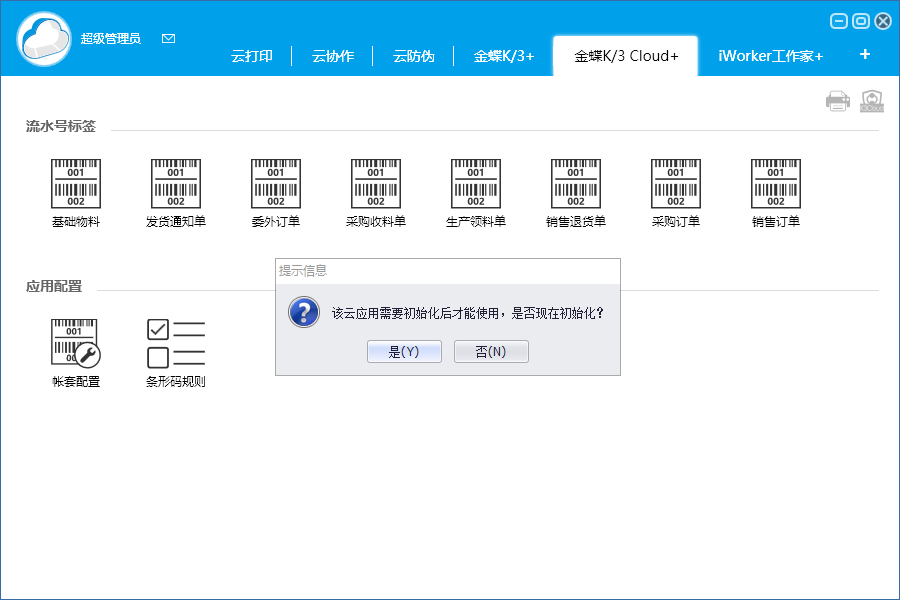Image resolution: width=900 pixels, height=600 pixels.
Task: Click the question mark icon in dialog
Action: pos(304,312)
